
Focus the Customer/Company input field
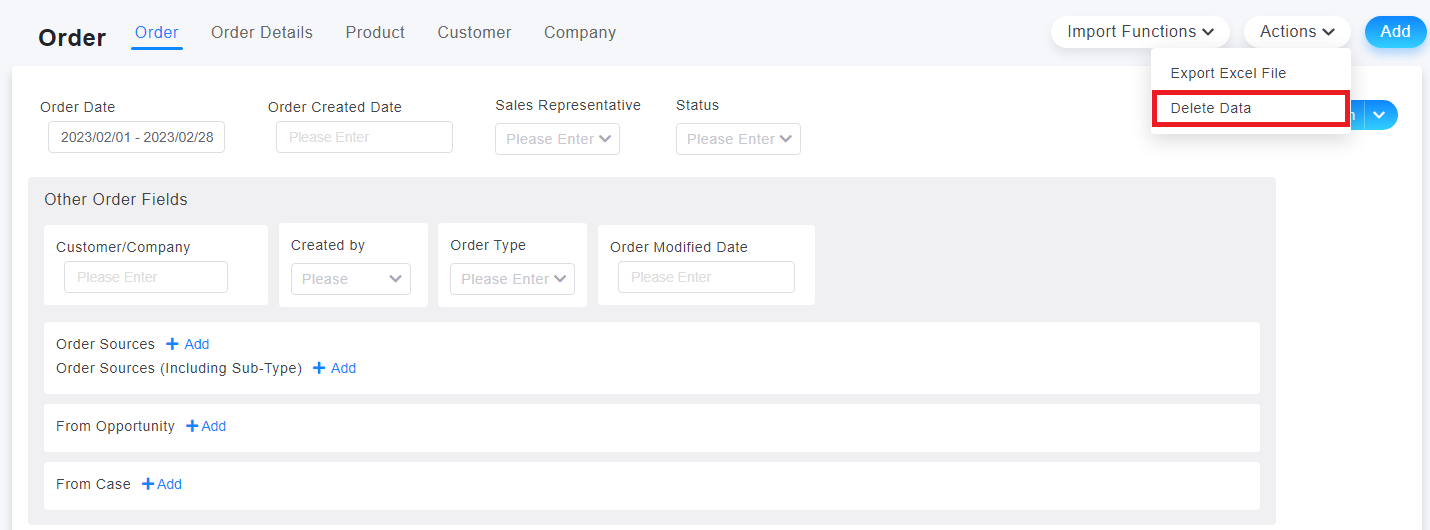146,277
